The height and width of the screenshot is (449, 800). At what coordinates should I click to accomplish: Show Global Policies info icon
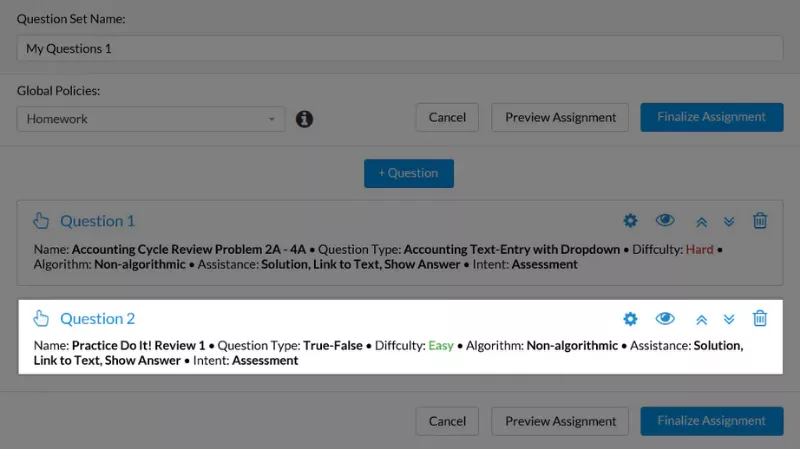tap(304, 119)
